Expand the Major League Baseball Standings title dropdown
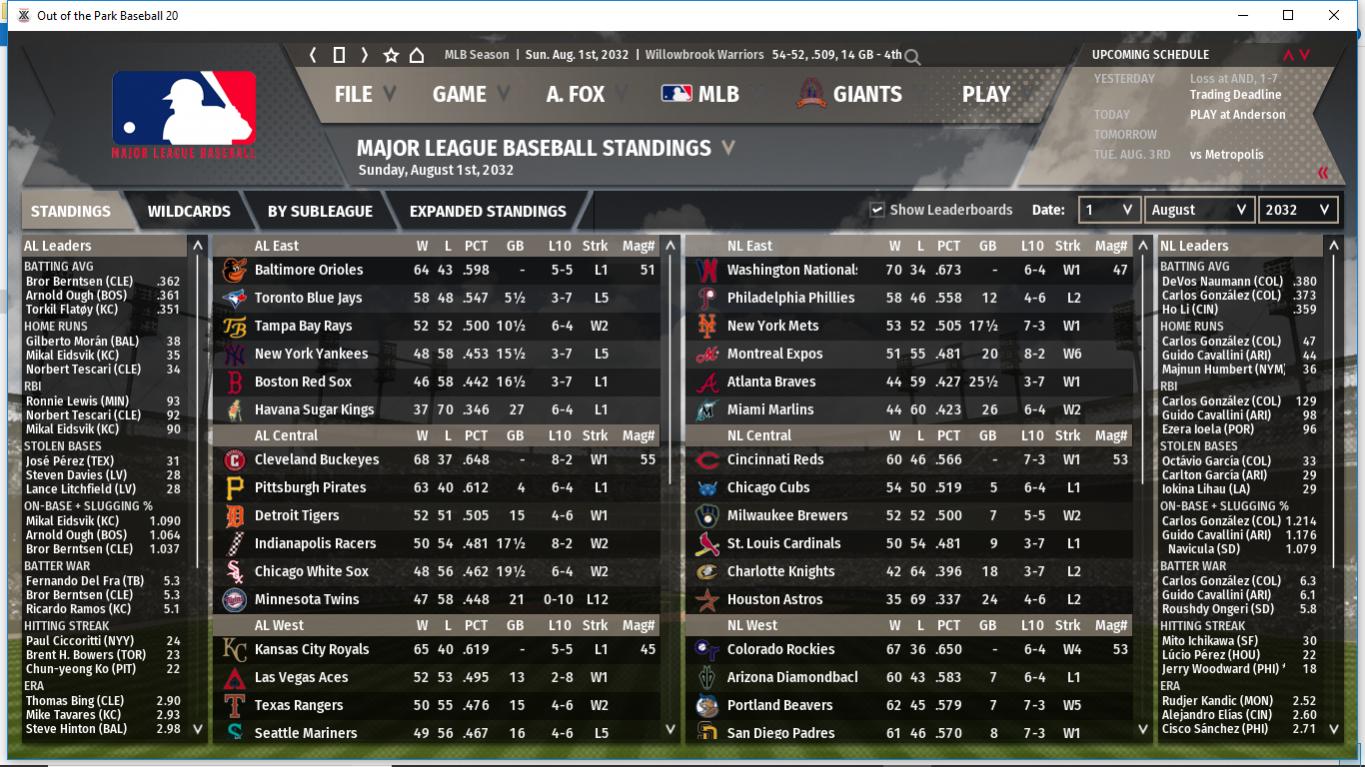The image size is (1365, 767). click(x=728, y=148)
